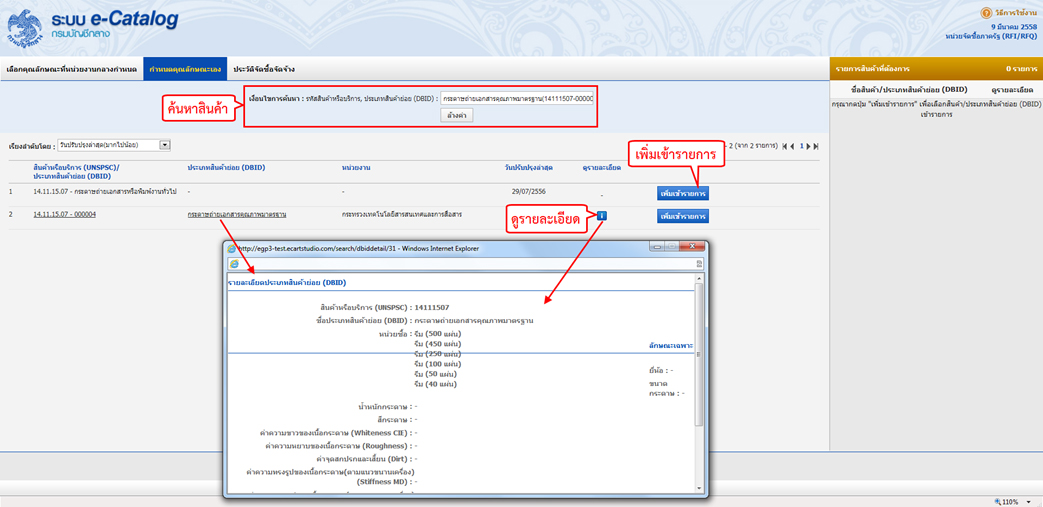Screen dimensions: 1043x507
Task: Jump to last results page
Action: (x=816, y=146)
